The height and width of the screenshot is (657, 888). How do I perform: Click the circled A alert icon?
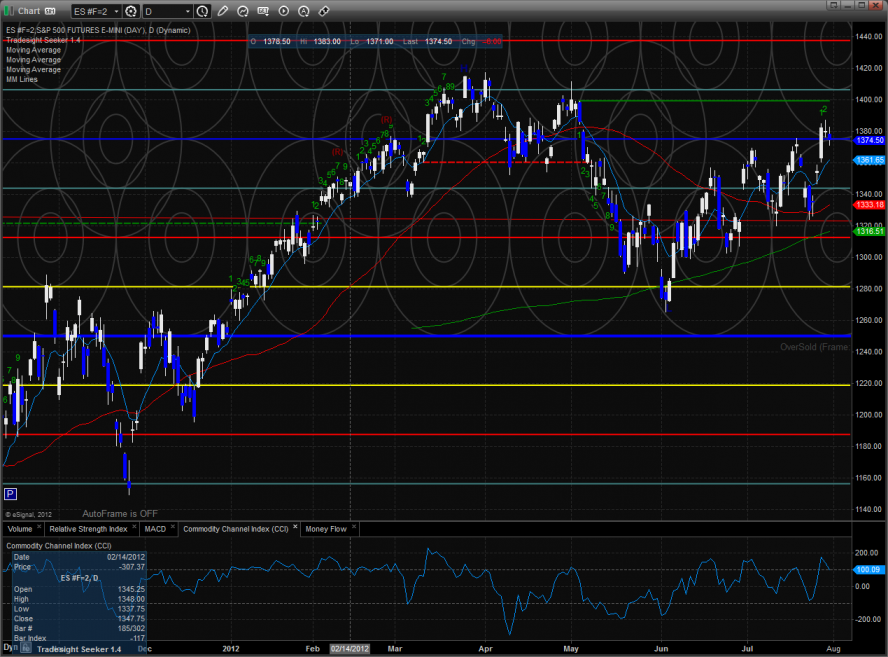point(304,11)
